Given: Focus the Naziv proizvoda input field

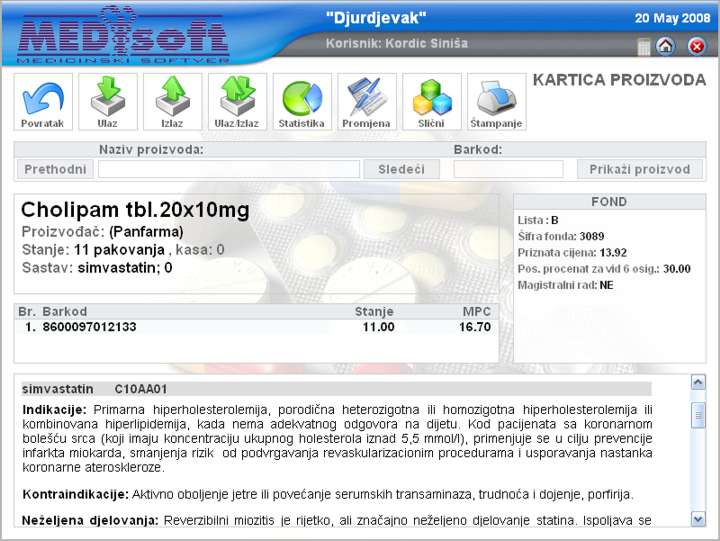Looking at the screenshot, I should pyautogui.click(x=229, y=169).
